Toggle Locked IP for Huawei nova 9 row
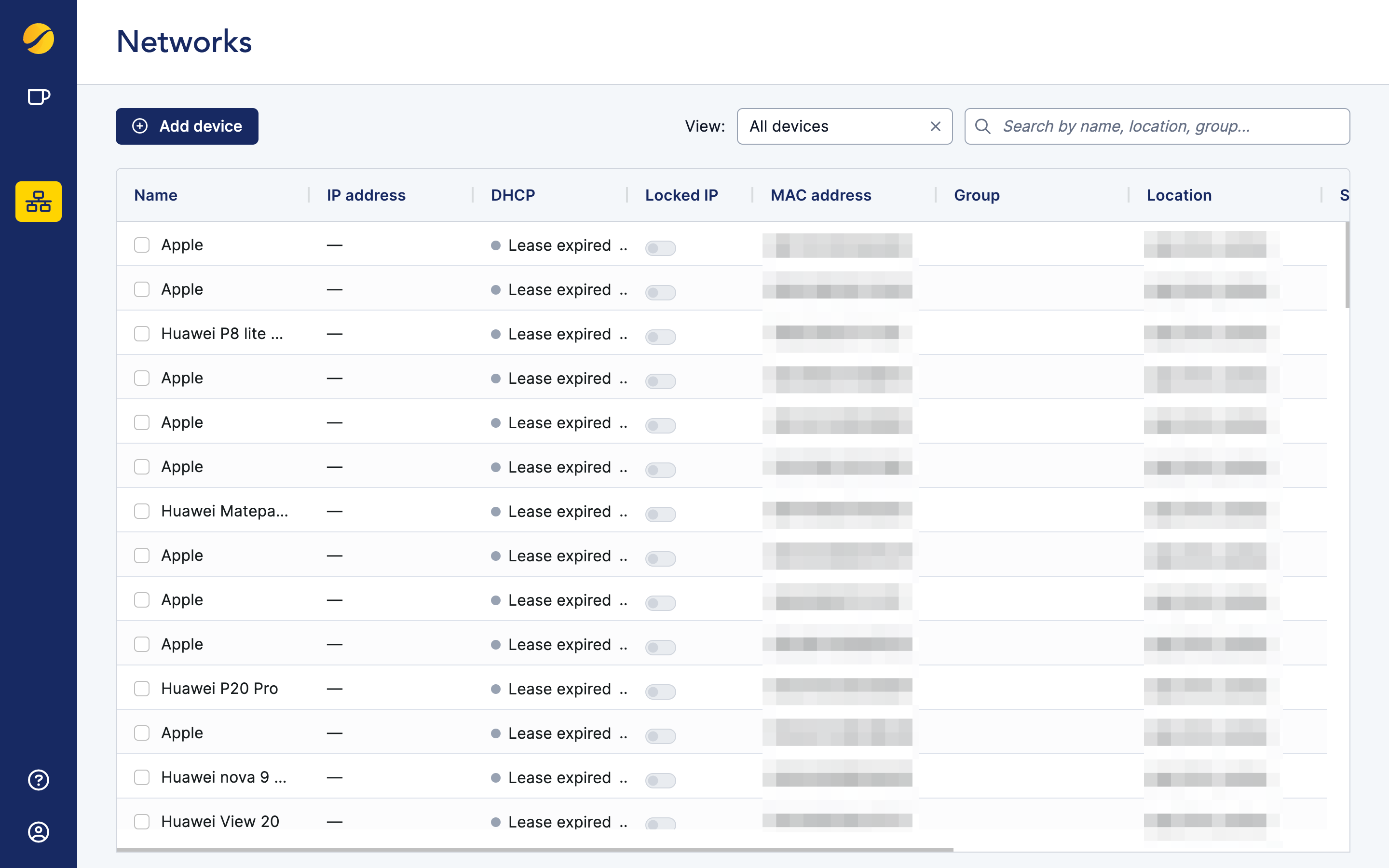 click(660, 780)
